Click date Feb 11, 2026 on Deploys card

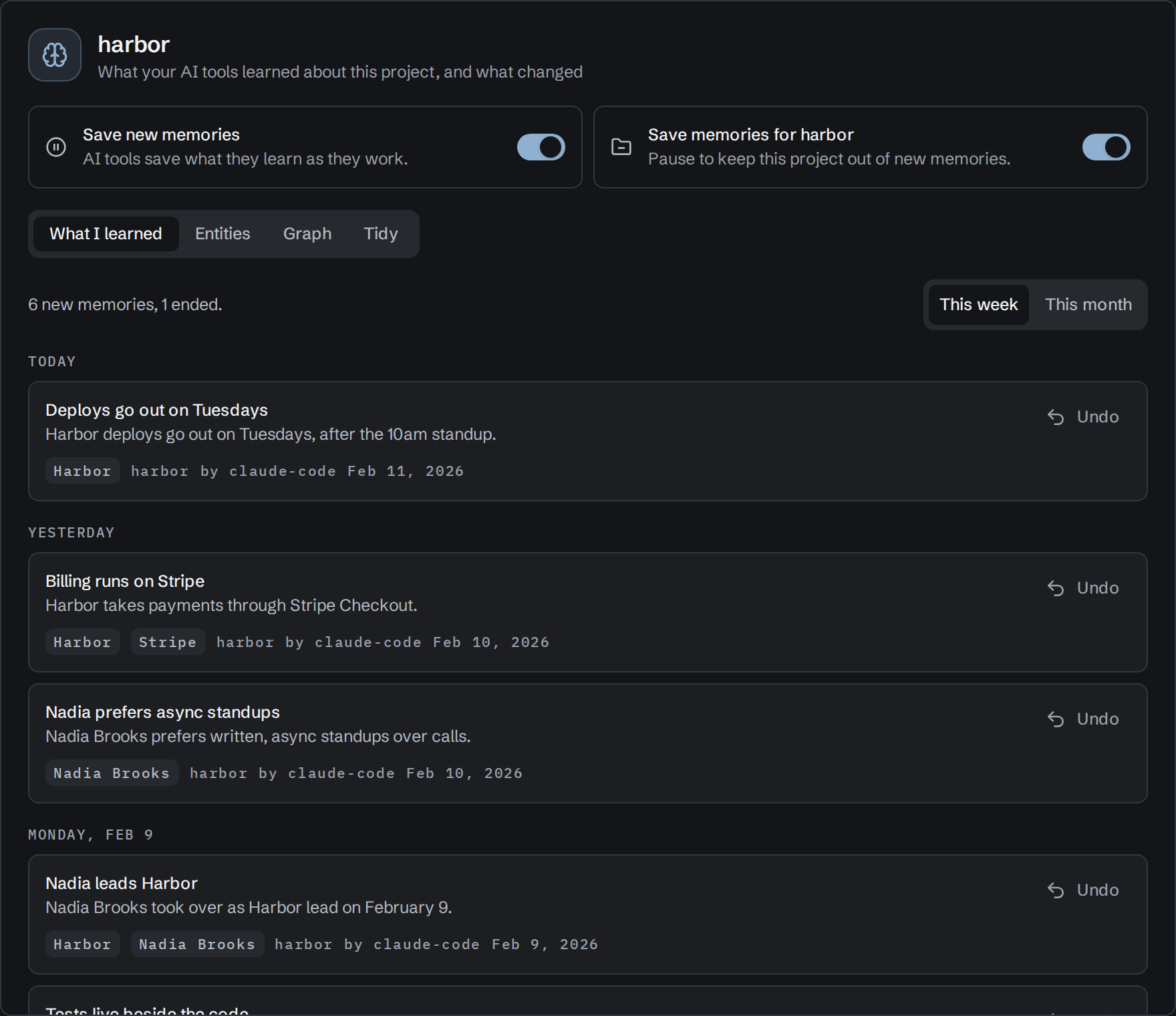pyautogui.click(x=406, y=471)
